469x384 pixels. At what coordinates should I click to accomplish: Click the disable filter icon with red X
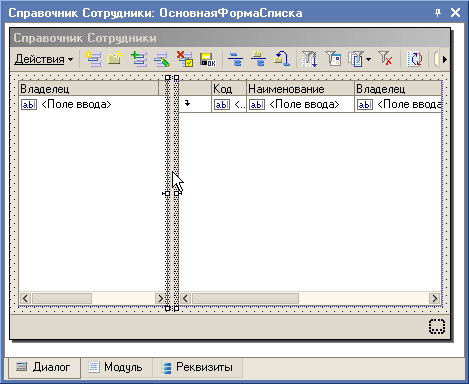[385, 59]
